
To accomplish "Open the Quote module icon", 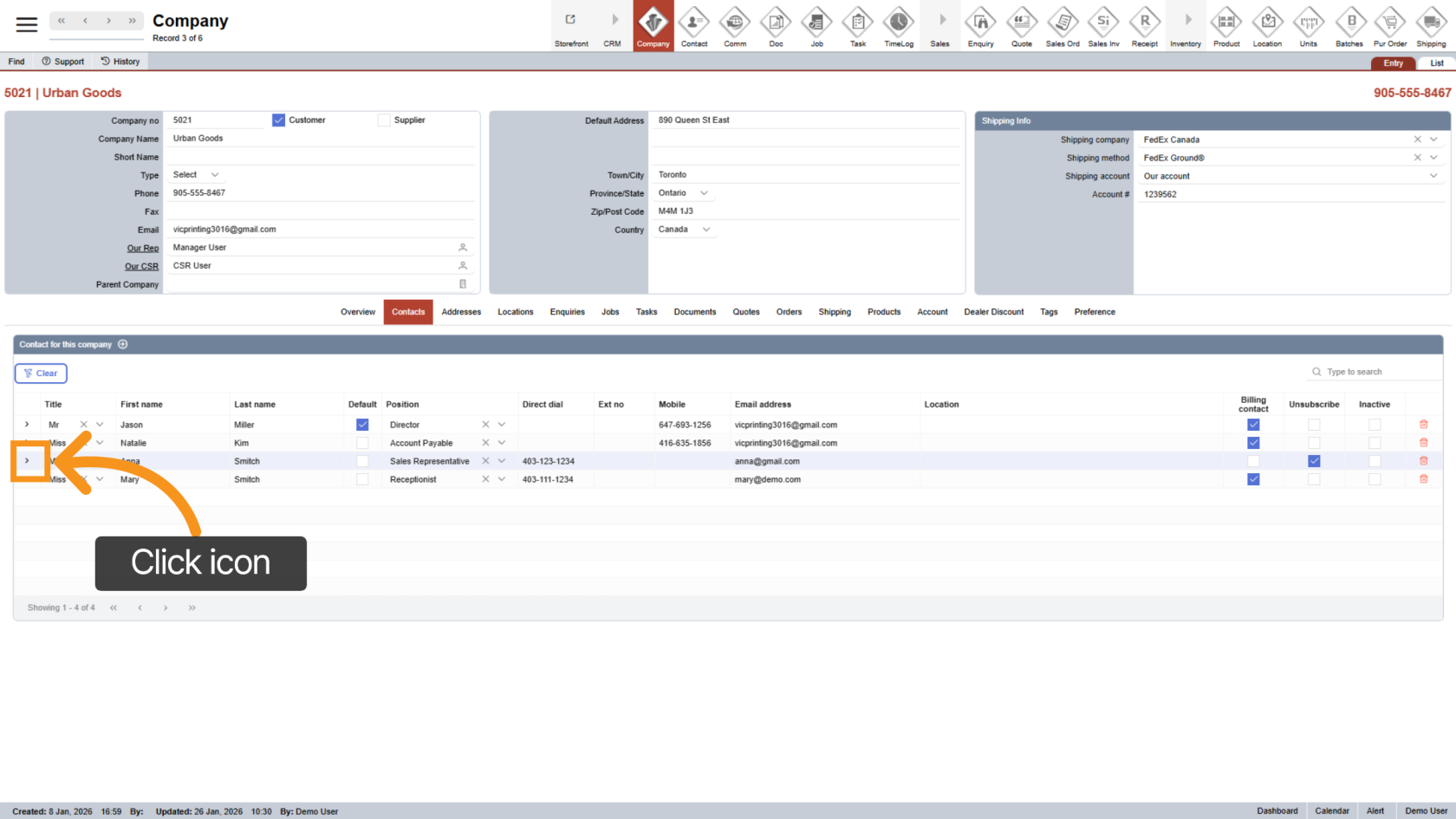I will coord(1021,26).
